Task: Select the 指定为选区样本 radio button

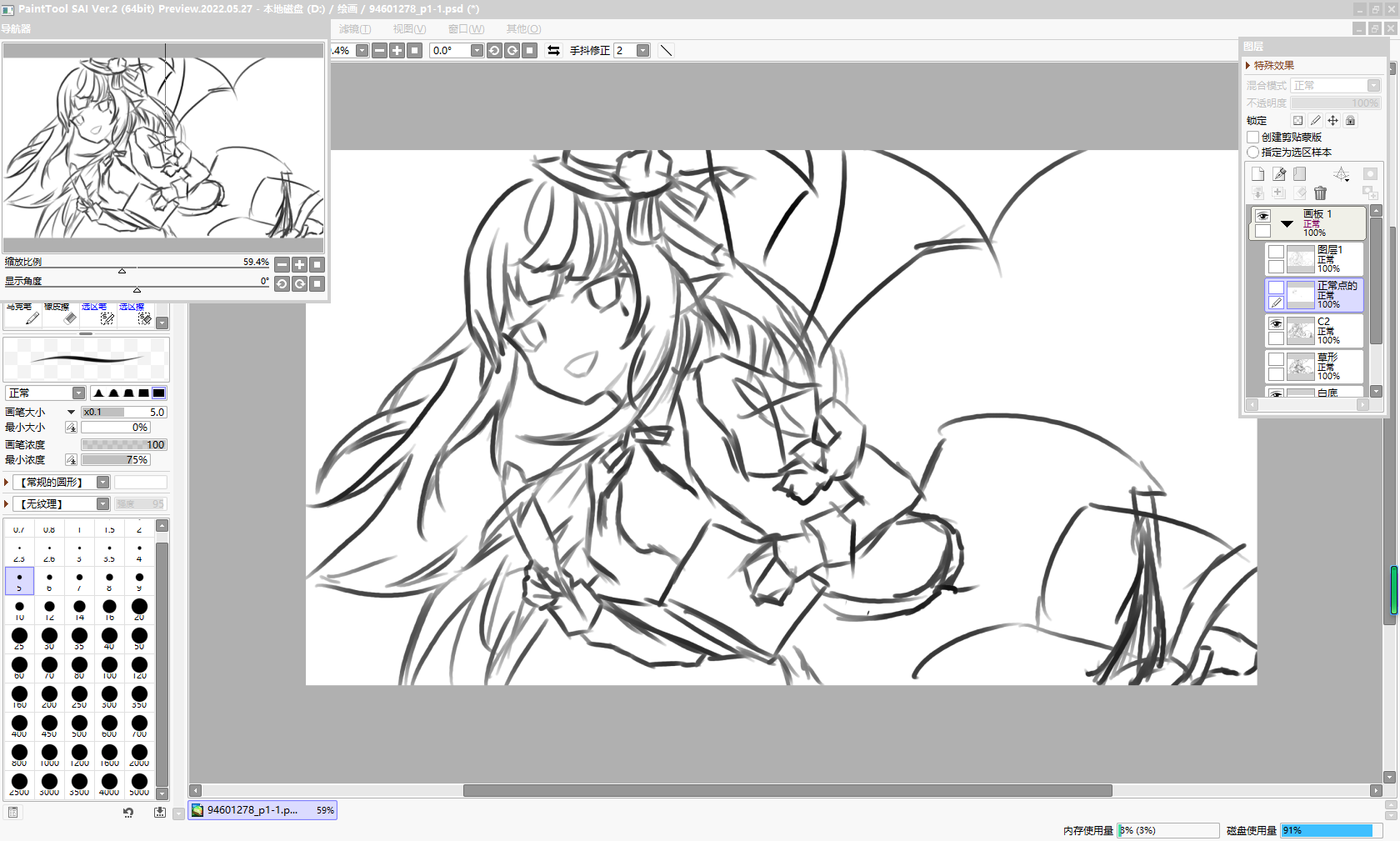Action: 1252,153
